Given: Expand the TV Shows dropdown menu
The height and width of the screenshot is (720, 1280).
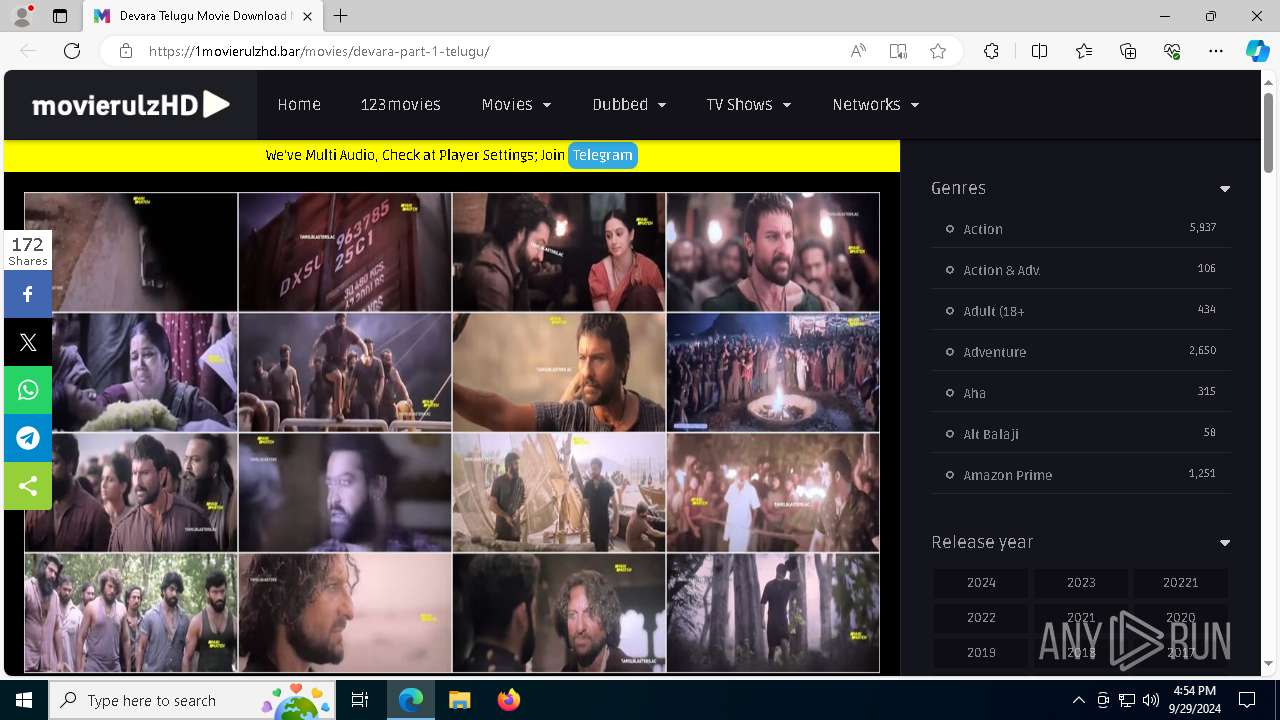Looking at the screenshot, I should (x=749, y=104).
